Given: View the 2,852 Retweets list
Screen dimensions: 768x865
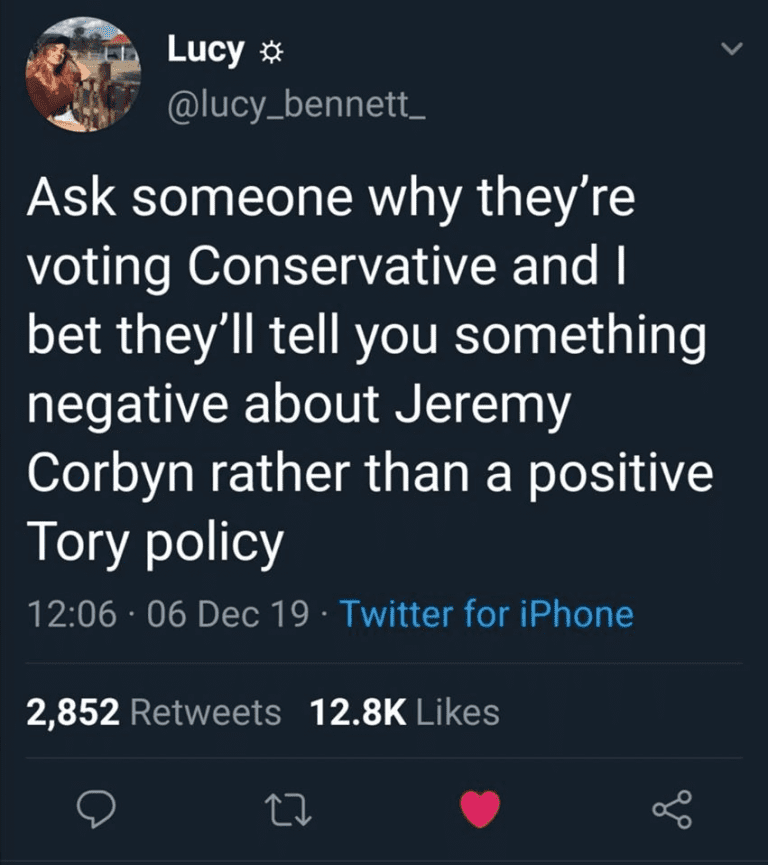Looking at the screenshot, I should tap(153, 712).
